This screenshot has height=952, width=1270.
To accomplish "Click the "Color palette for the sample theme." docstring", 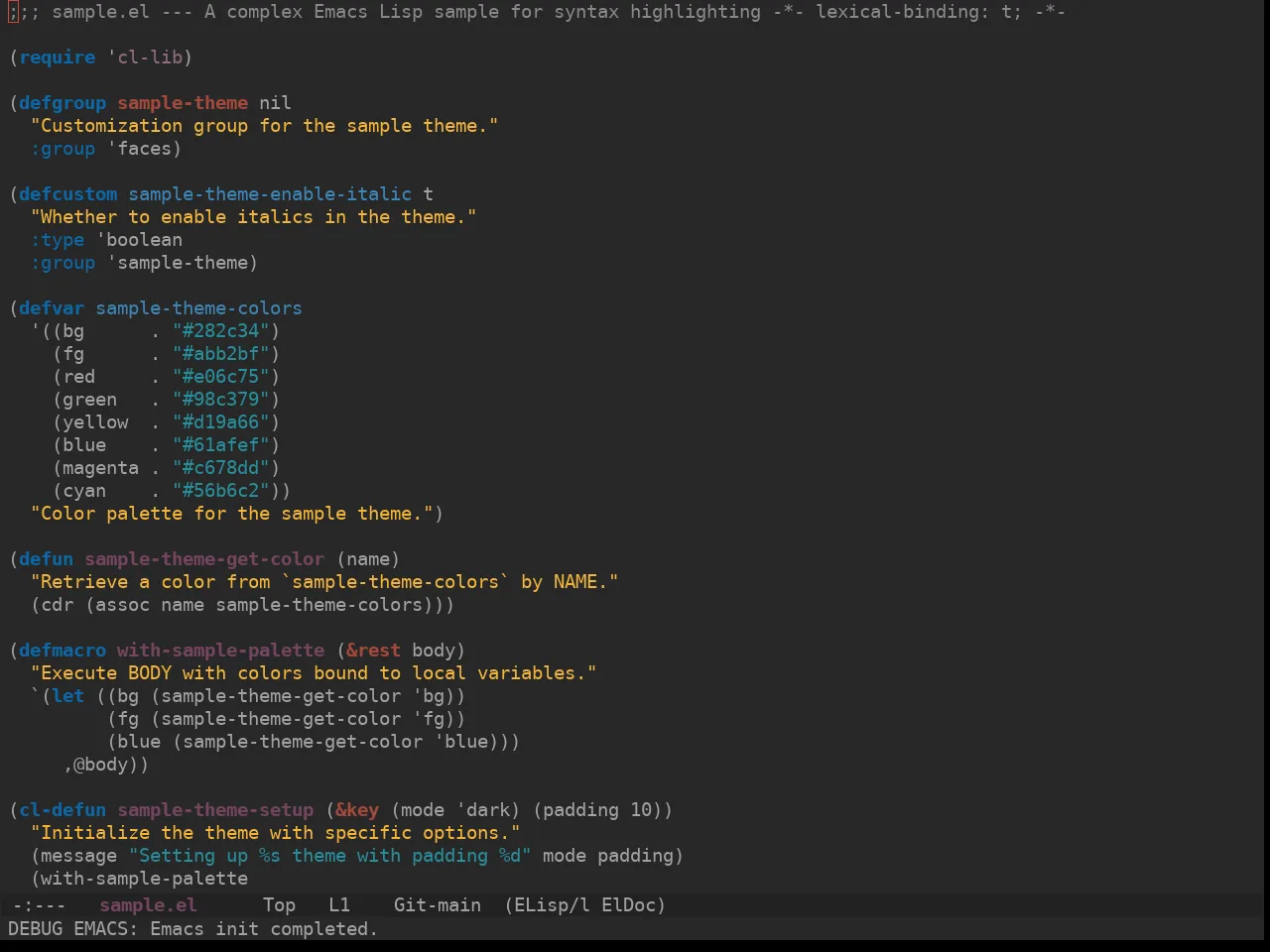I will (232, 513).
